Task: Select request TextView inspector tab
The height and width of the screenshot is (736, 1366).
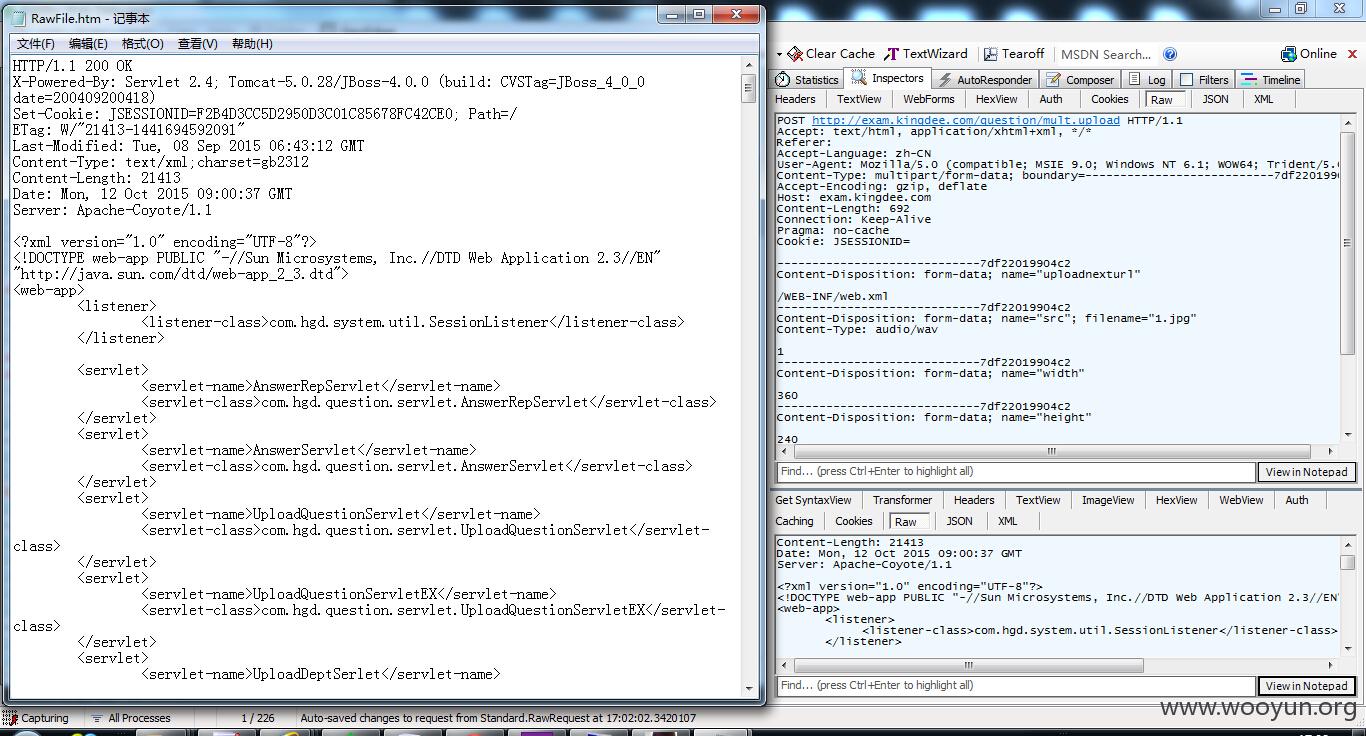Action: click(x=859, y=99)
